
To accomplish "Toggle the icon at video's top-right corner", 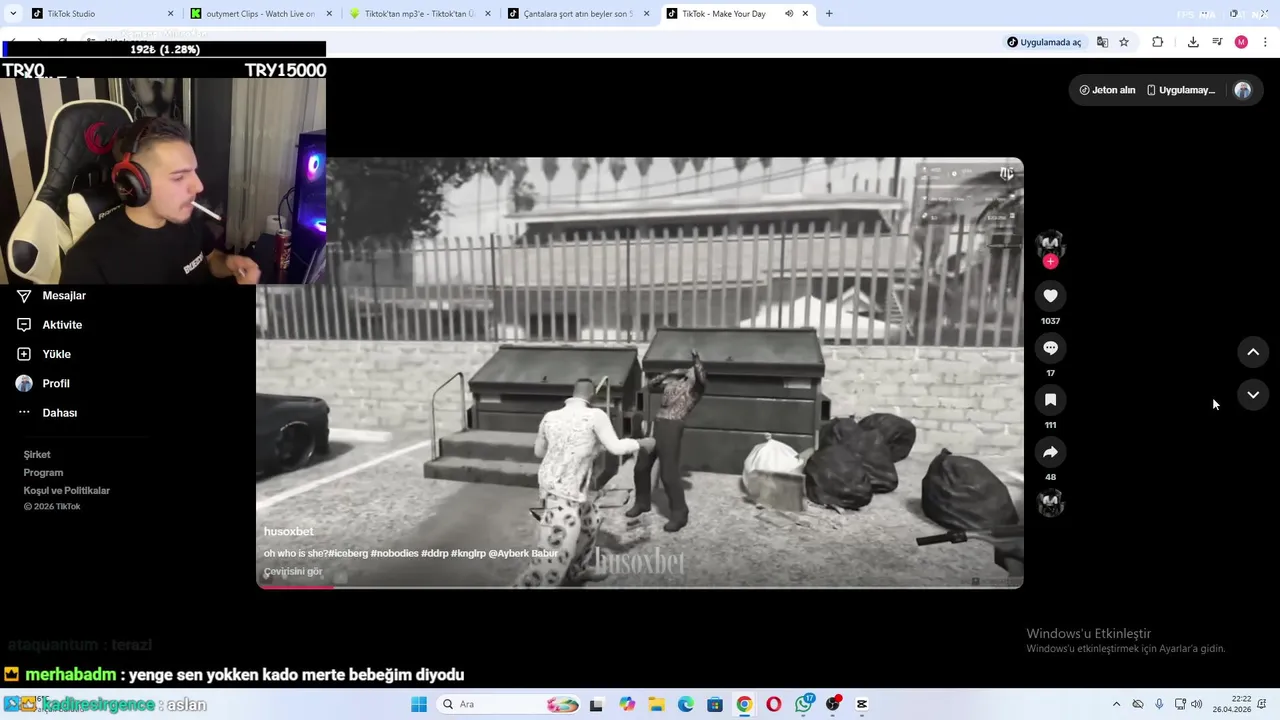I will click(x=1006, y=174).
